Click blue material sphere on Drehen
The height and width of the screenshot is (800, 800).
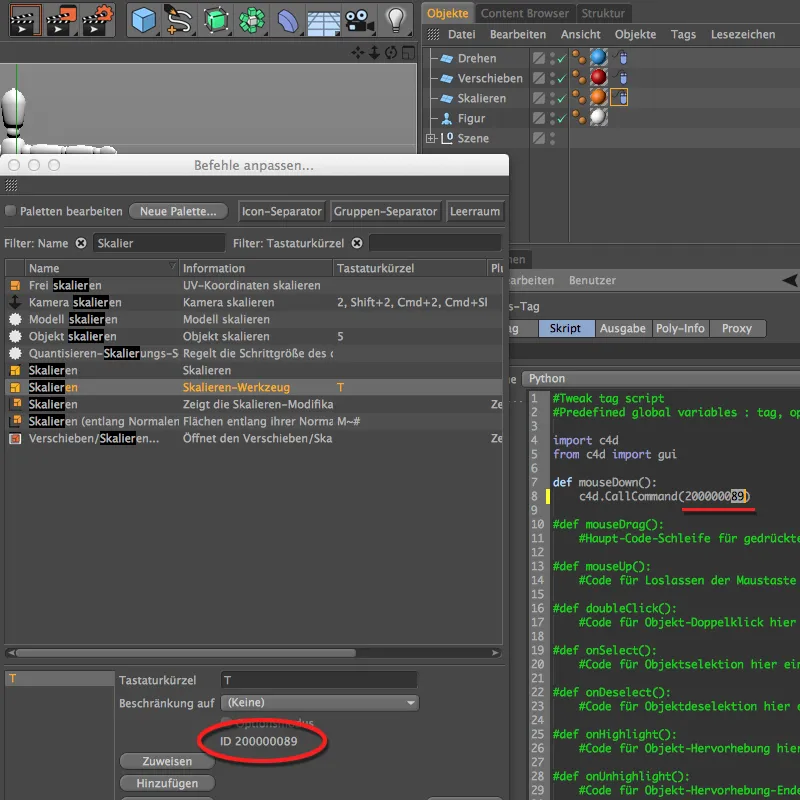598,58
